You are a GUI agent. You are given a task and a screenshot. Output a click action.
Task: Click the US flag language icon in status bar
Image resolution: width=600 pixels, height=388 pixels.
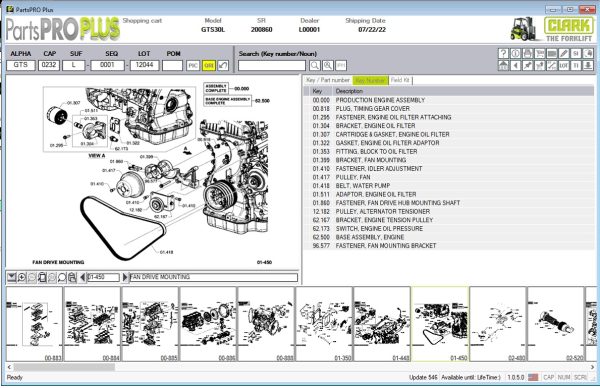click(533, 377)
